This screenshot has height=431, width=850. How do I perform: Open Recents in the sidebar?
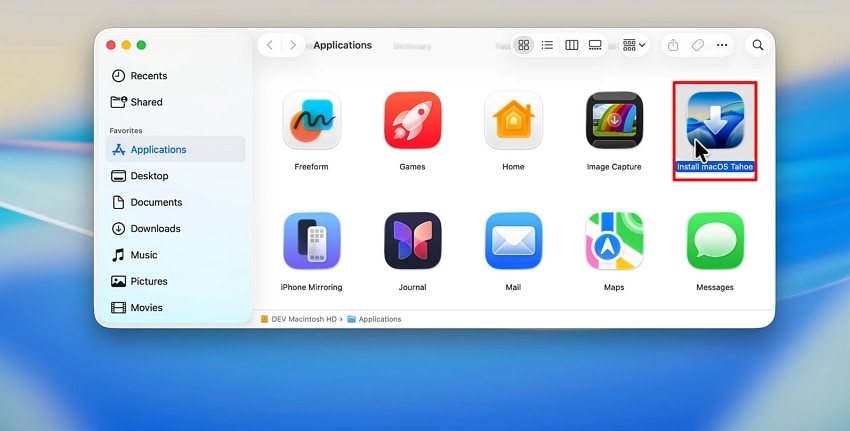pyautogui.click(x=175, y=76)
